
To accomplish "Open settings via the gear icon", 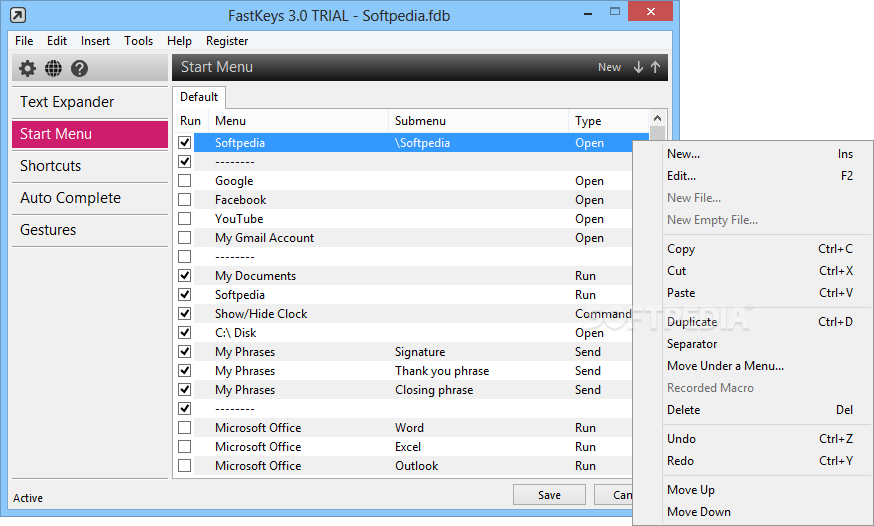I will pos(27,69).
